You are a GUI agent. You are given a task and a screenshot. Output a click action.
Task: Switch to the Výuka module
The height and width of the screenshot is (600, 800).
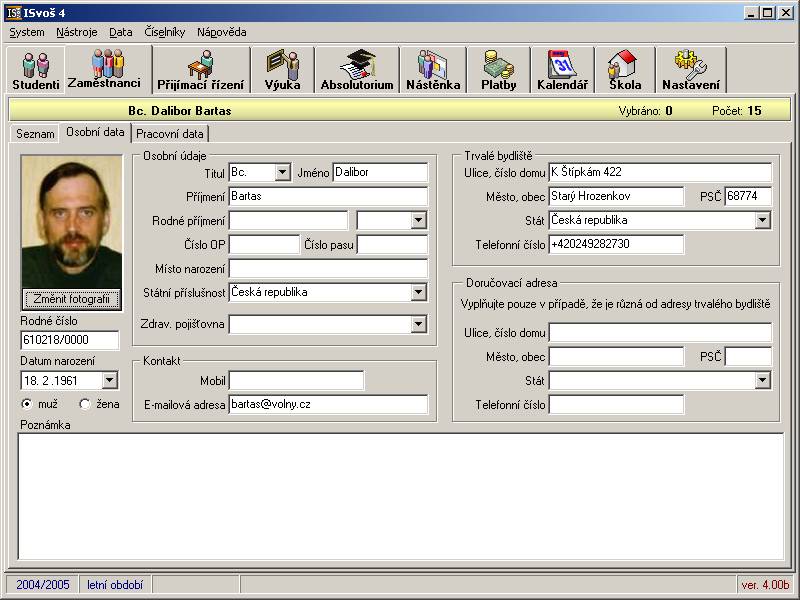282,70
